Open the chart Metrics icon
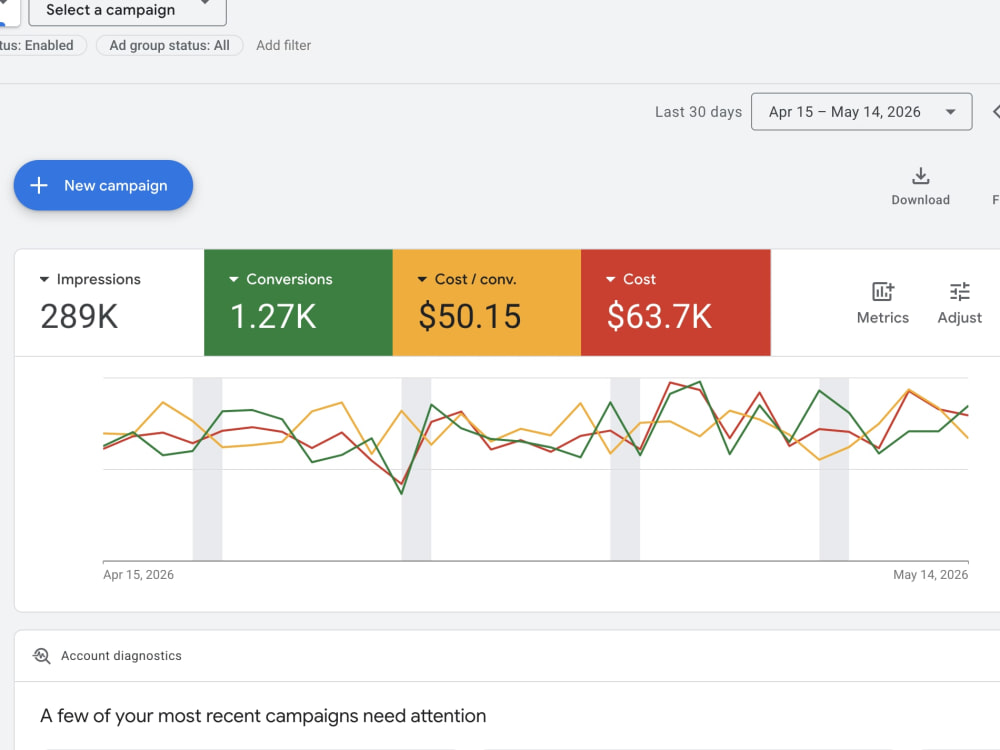 click(883, 292)
